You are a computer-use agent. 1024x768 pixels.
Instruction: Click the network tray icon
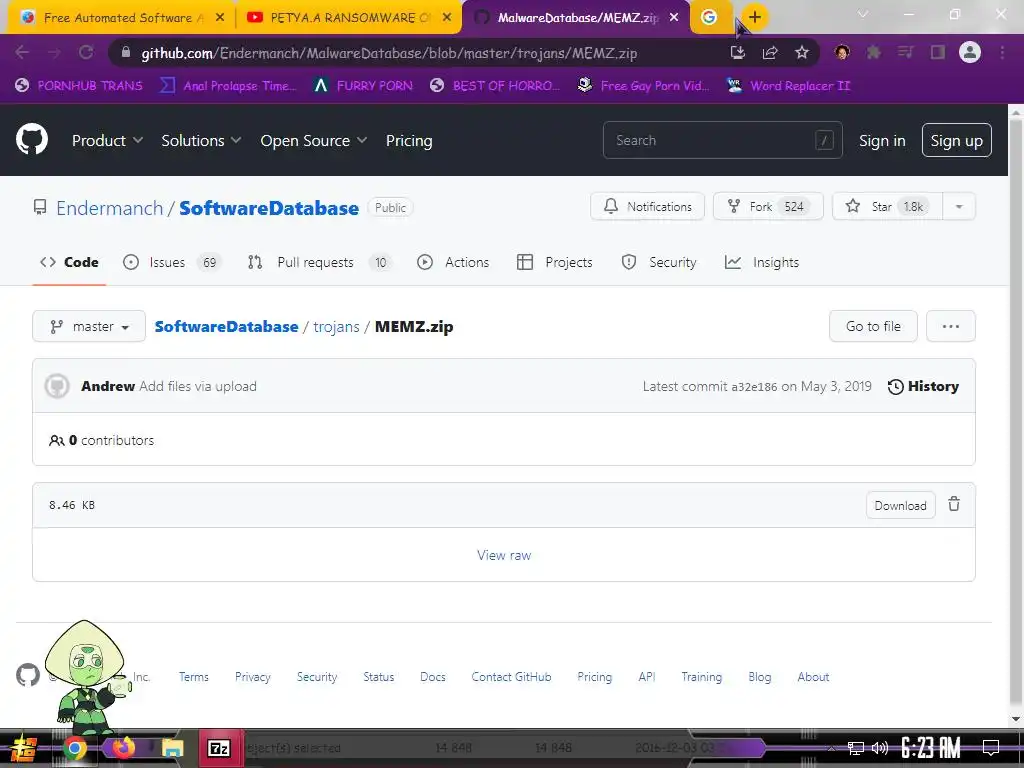click(x=856, y=748)
